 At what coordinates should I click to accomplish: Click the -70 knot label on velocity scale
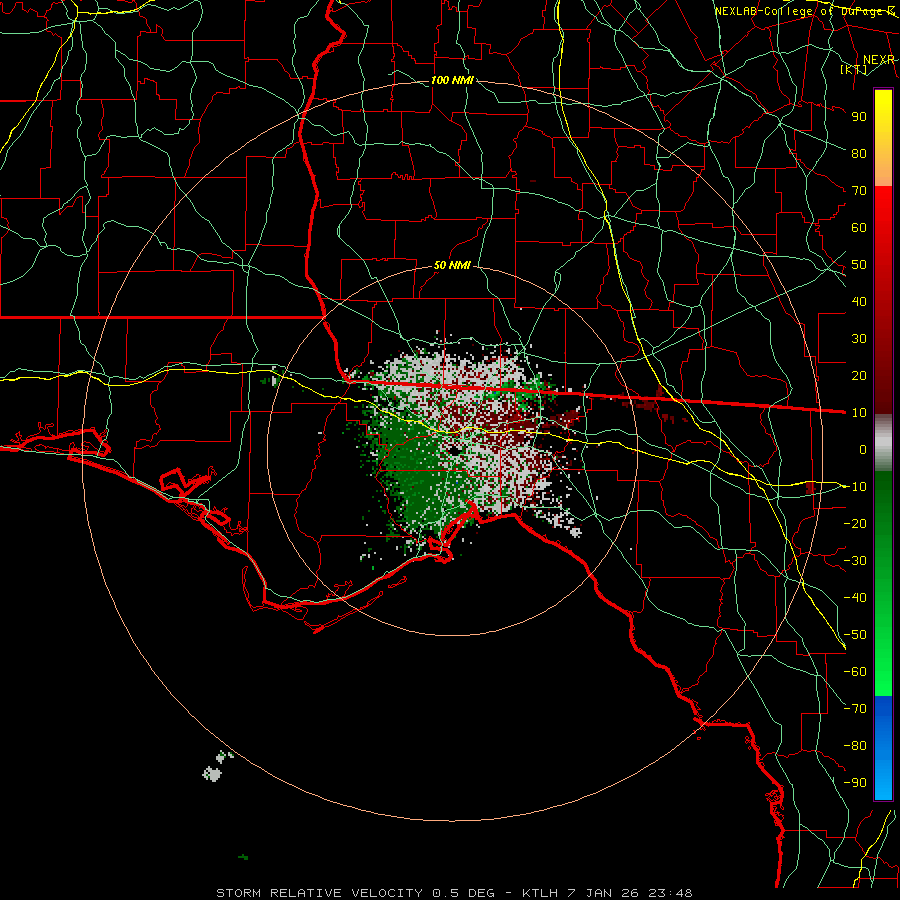(x=855, y=709)
